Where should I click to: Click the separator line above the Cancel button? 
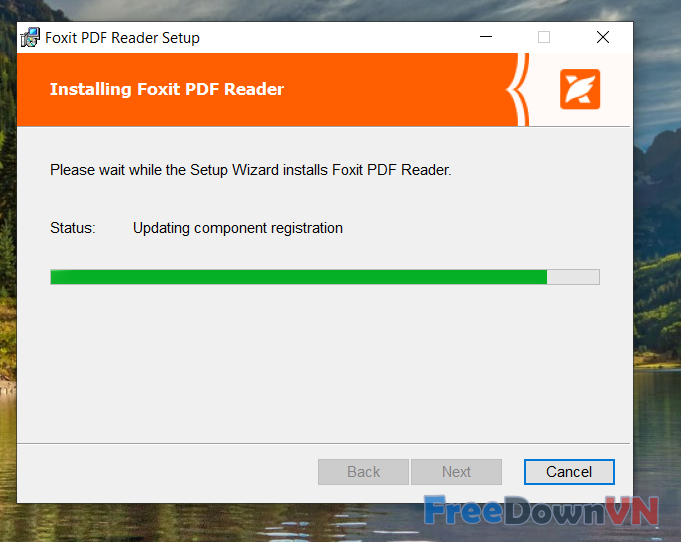click(x=324, y=443)
